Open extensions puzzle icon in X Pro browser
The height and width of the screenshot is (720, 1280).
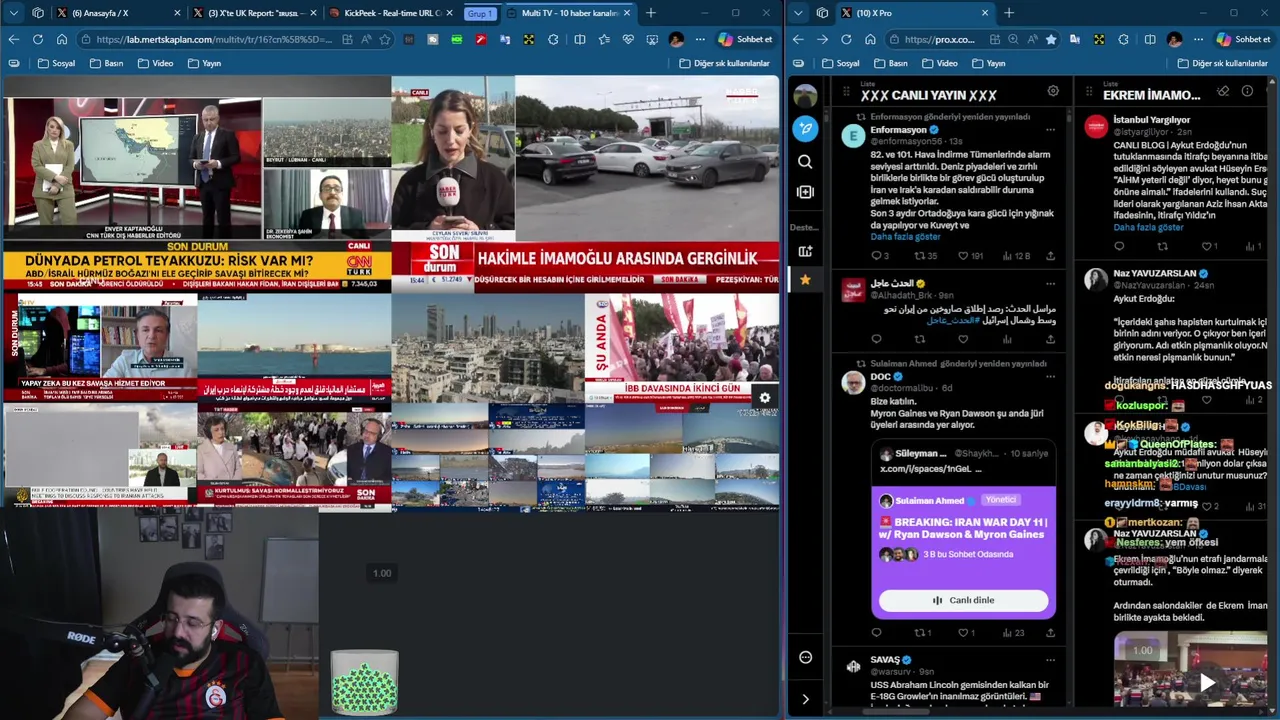click(x=1123, y=39)
